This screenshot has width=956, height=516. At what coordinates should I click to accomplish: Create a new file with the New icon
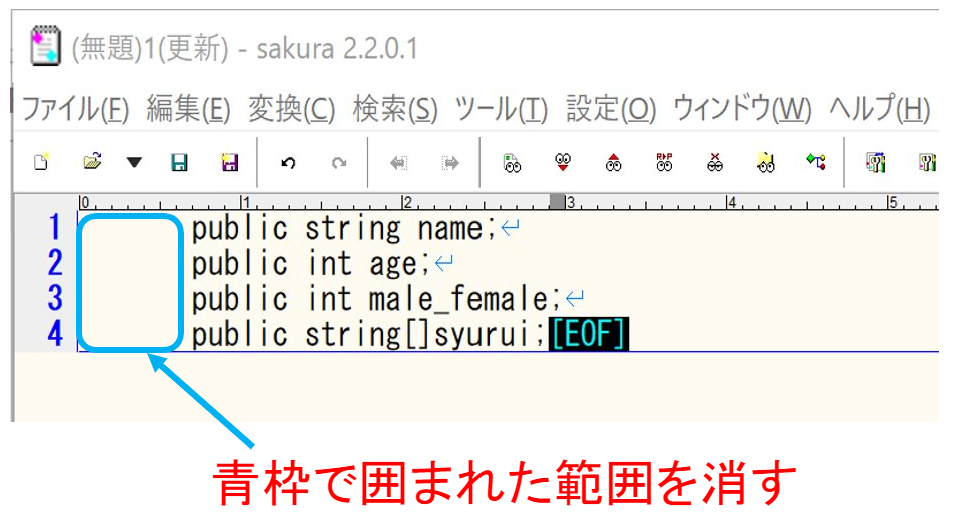point(41,162)
